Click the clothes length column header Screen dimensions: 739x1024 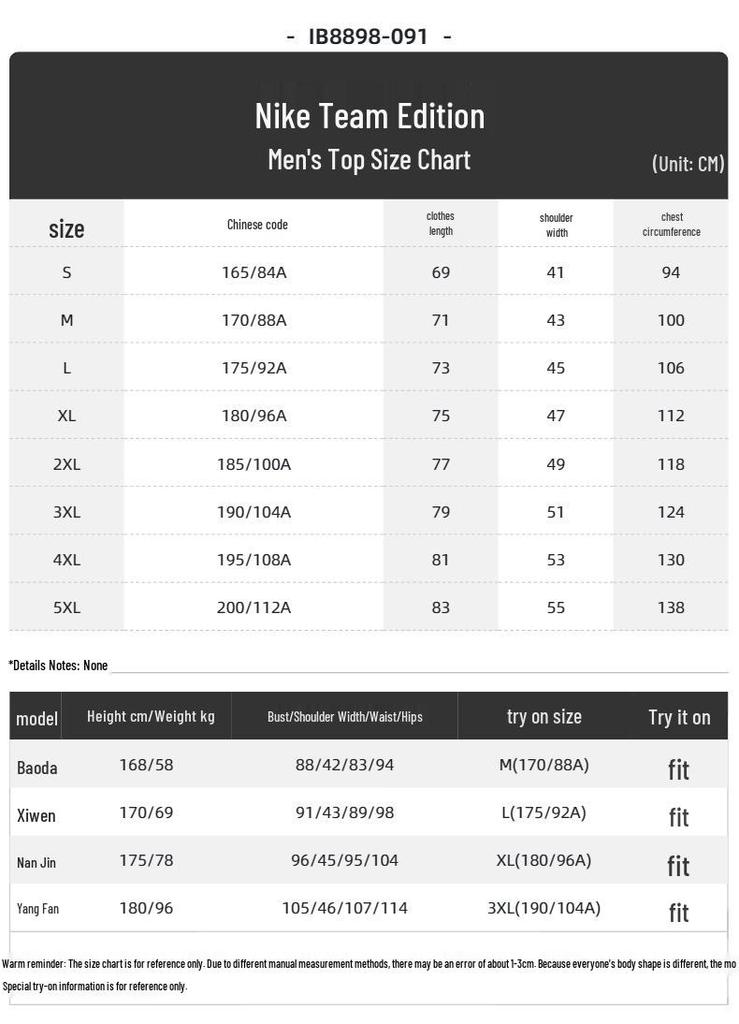click(x=440, y=223)
